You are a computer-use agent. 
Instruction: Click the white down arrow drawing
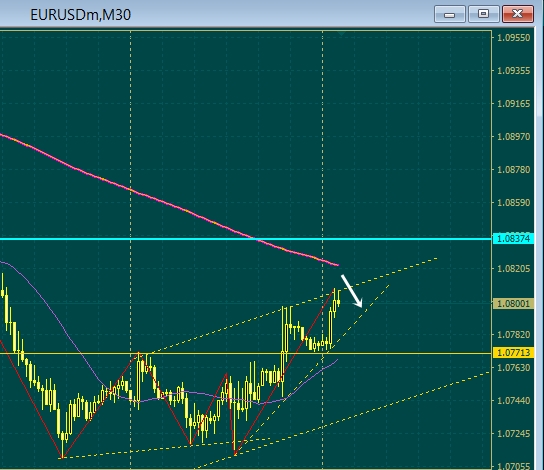352,291
